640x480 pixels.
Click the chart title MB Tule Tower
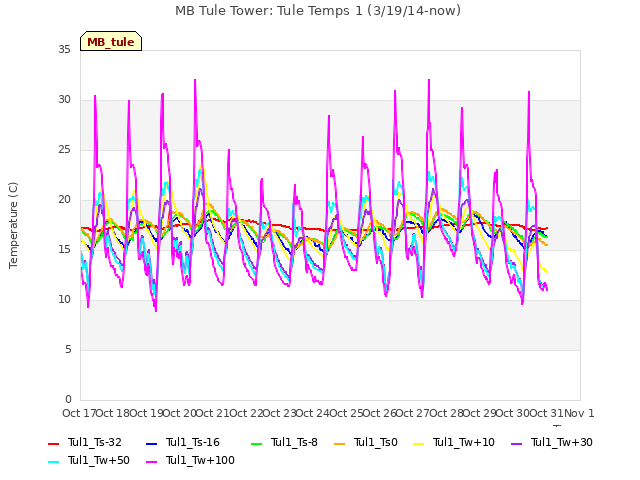pyautogui.click(x=318, y=11)
